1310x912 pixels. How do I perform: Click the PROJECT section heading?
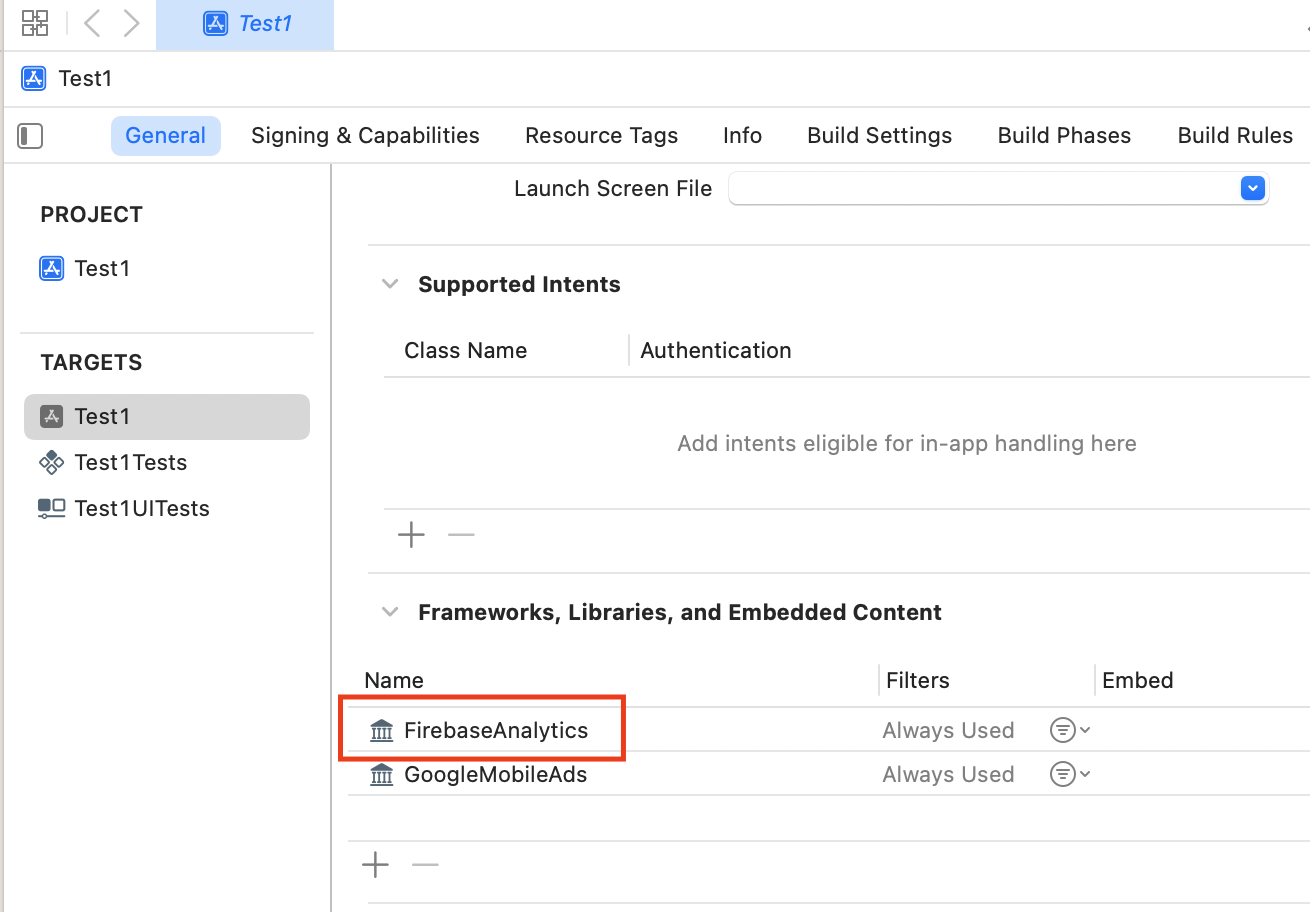coord(92,215)
